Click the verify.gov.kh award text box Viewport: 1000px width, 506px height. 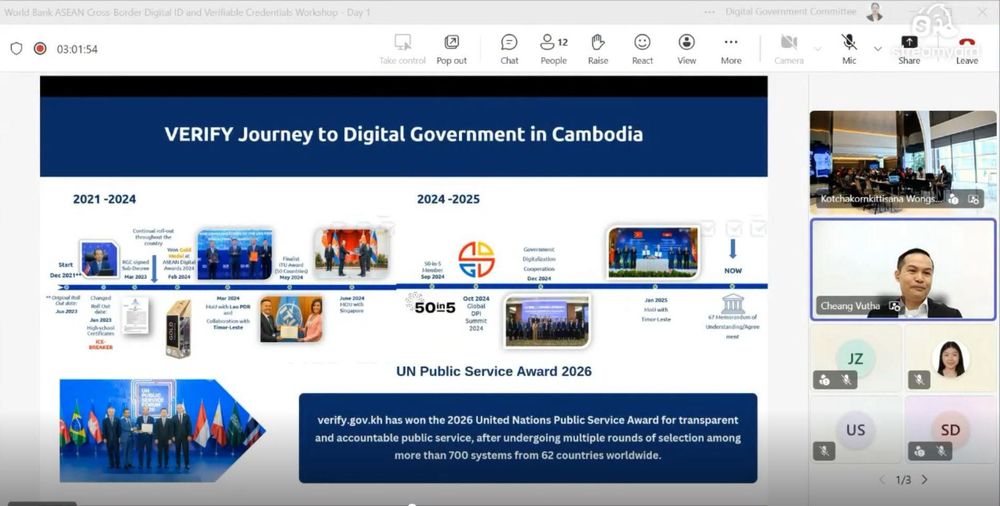click(528, 438)
